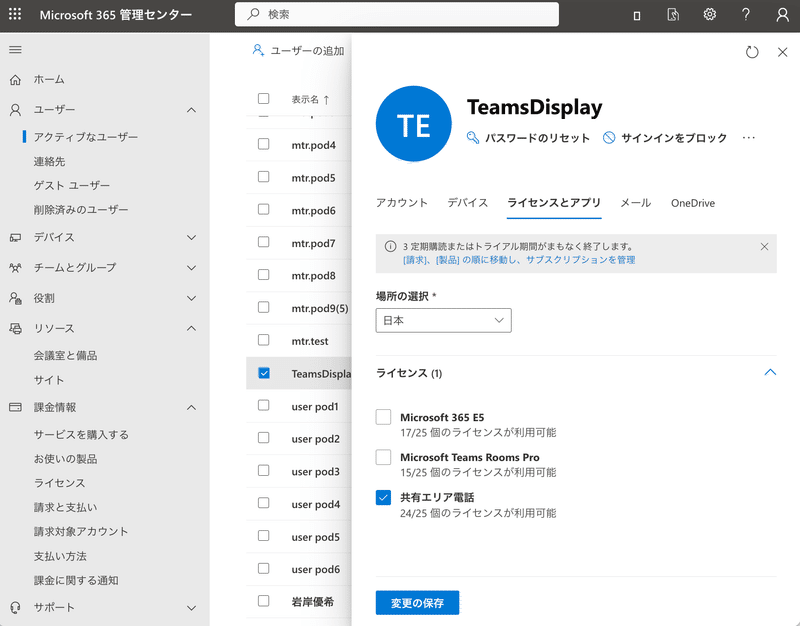Viewport: 800px width, 626px height.
Task: Open 請求と支払い in sidebar
Action: point(65,507)
